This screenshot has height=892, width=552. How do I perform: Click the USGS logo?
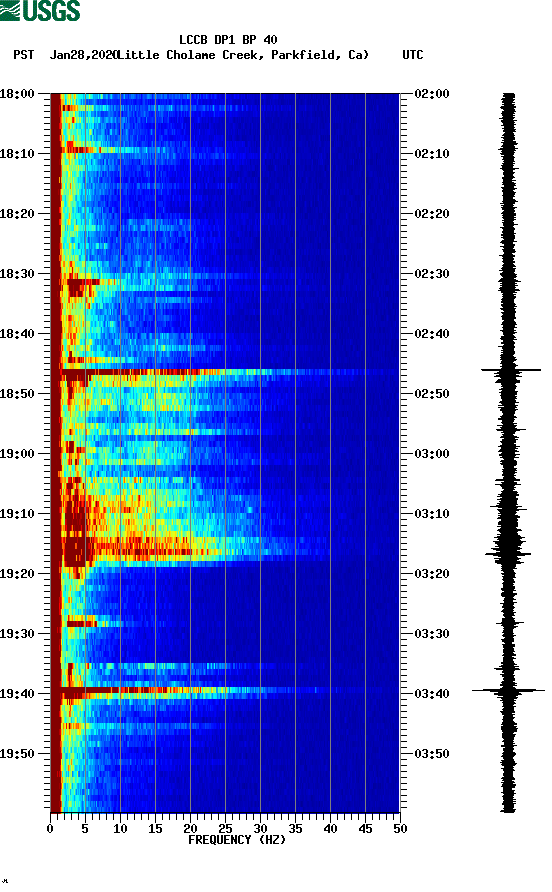click(40, 10)
